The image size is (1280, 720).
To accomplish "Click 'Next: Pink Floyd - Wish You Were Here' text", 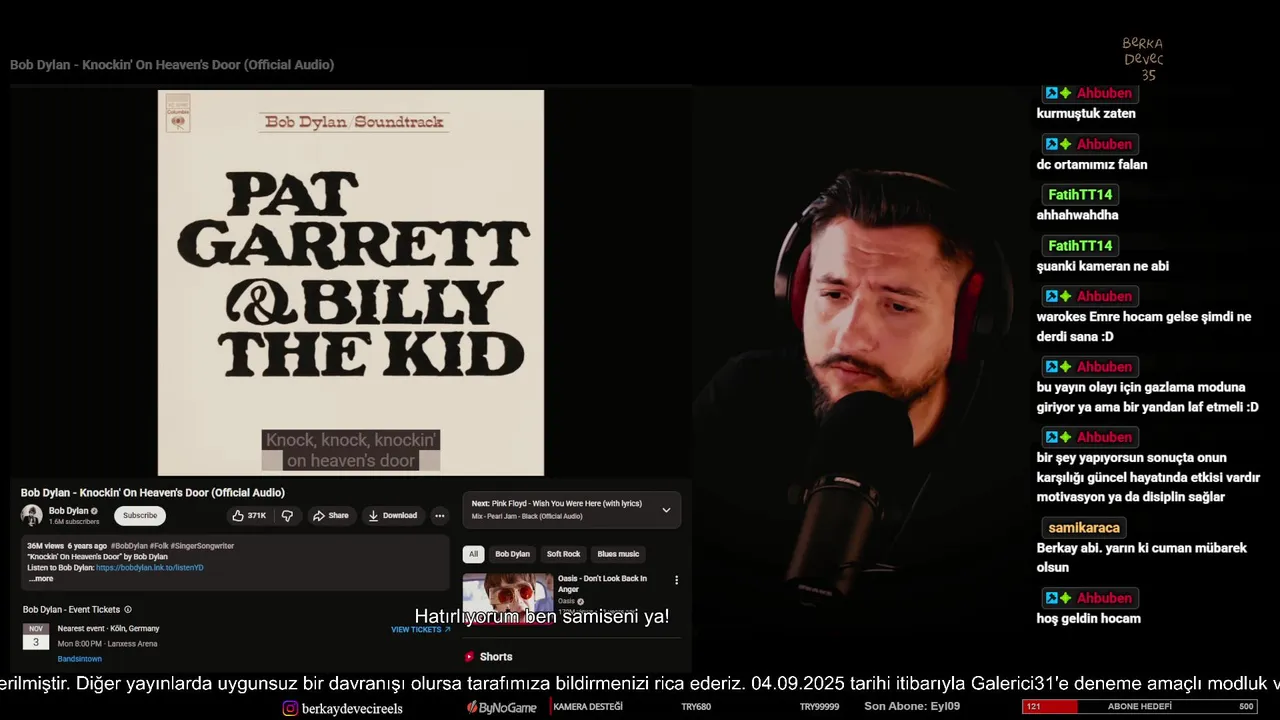I will coord(557,504).
